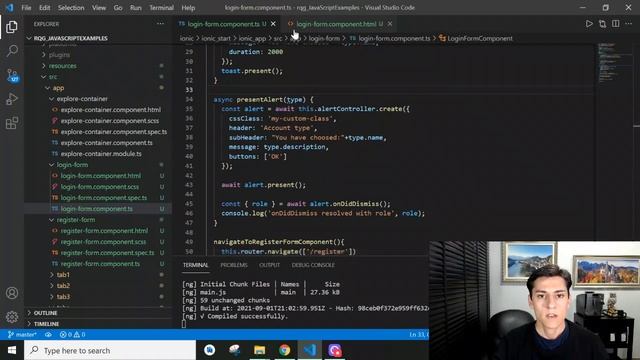
Task: Click the Visual Studio Code taskbar icon
Action: [309, 350]
